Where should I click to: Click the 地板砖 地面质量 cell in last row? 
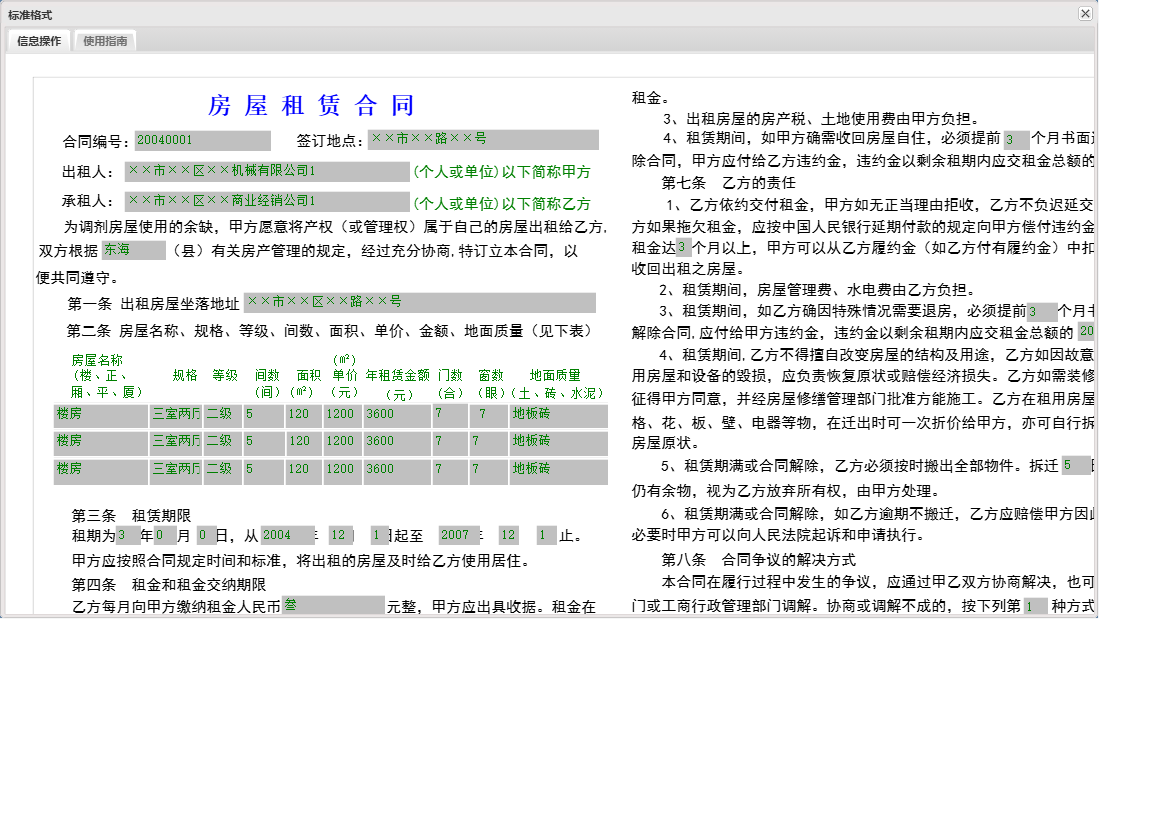tap(560, 470)
